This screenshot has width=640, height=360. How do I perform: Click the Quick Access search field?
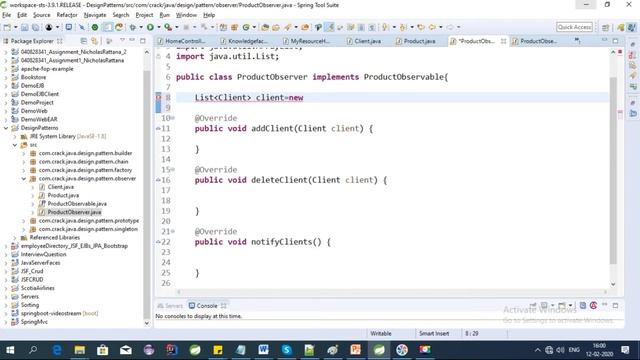click(574, 27)
